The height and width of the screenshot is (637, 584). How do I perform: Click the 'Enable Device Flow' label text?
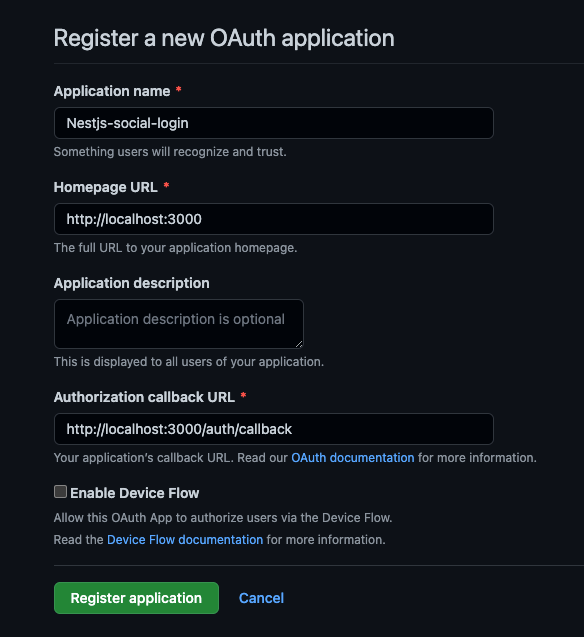[x=134, y=493]
